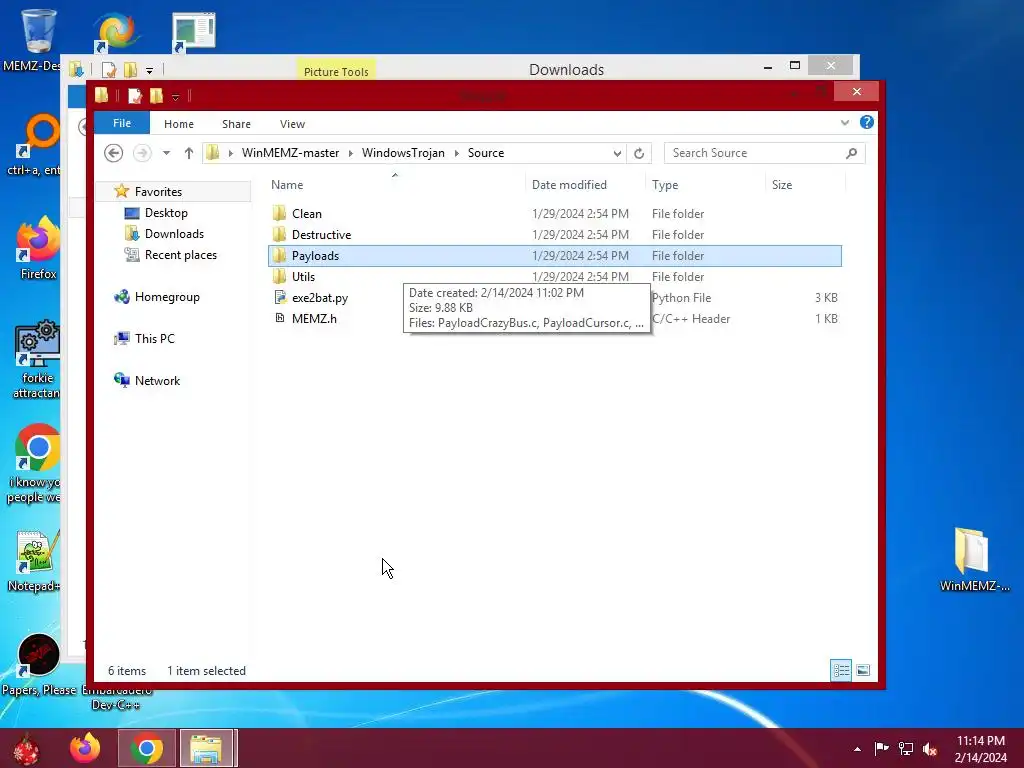1024x768 pixels.
Task: Open the Utils folder
Action: (x=303, y=276)
